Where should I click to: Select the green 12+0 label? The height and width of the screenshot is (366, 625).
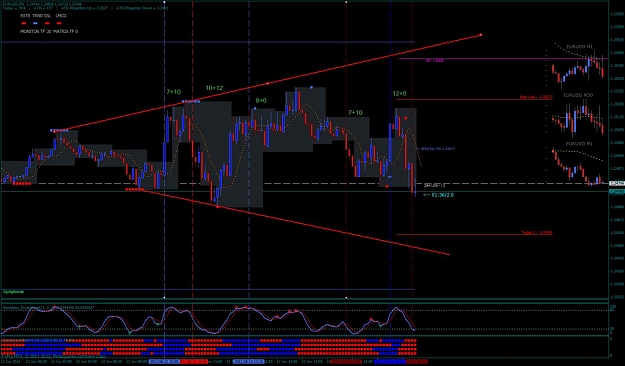coord(399,94)
